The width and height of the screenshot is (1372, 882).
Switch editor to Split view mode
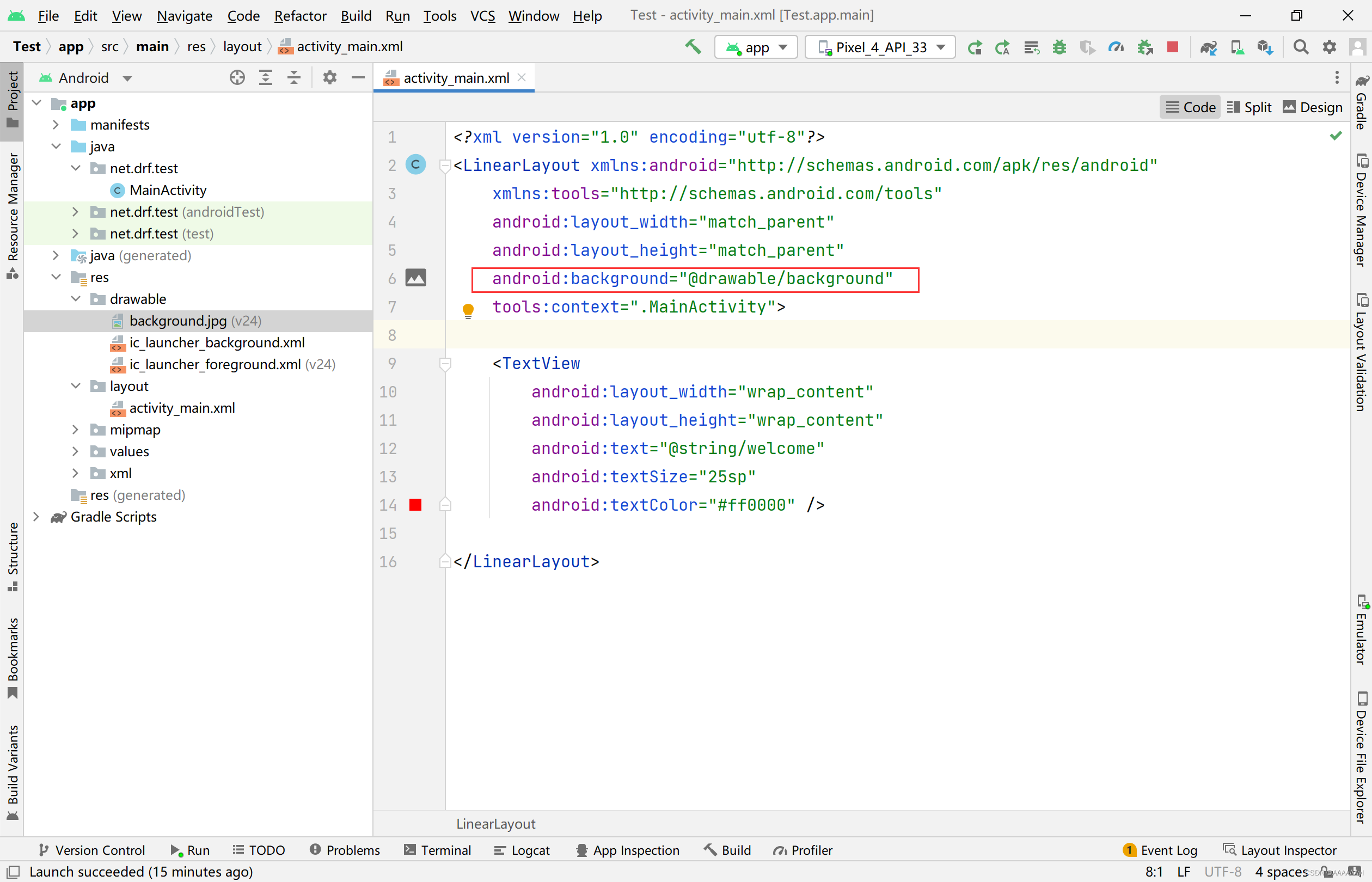click(x=1249, y=107)
